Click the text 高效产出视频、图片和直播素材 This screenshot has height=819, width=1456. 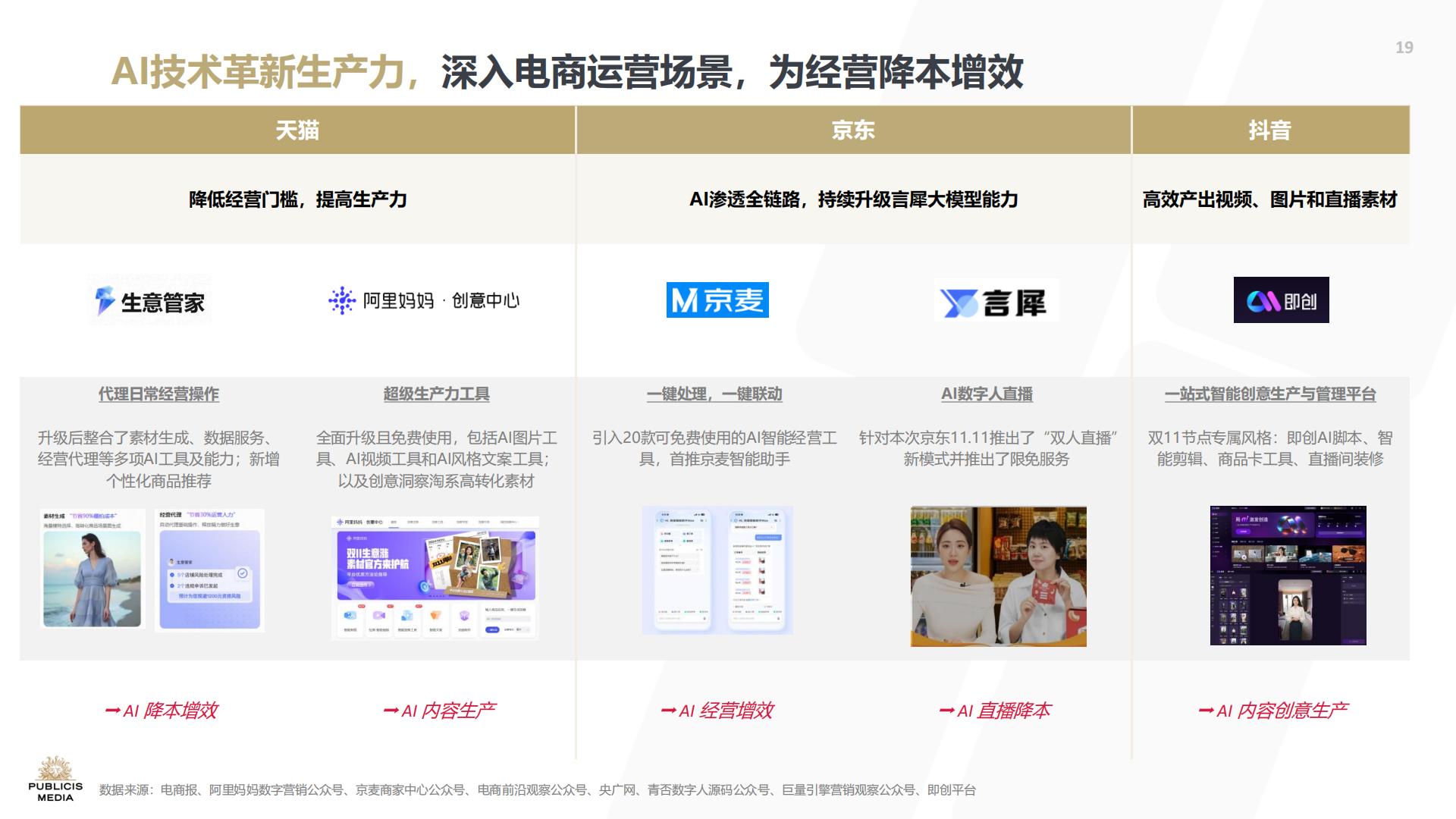[1270, 199]
